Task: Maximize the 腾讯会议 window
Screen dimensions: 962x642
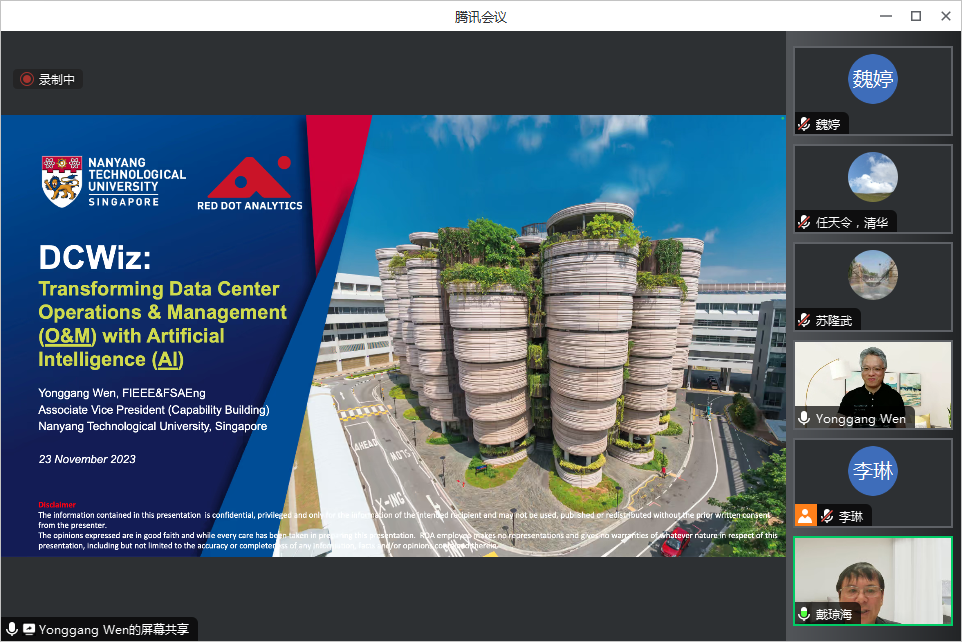Action: [916, 16]
